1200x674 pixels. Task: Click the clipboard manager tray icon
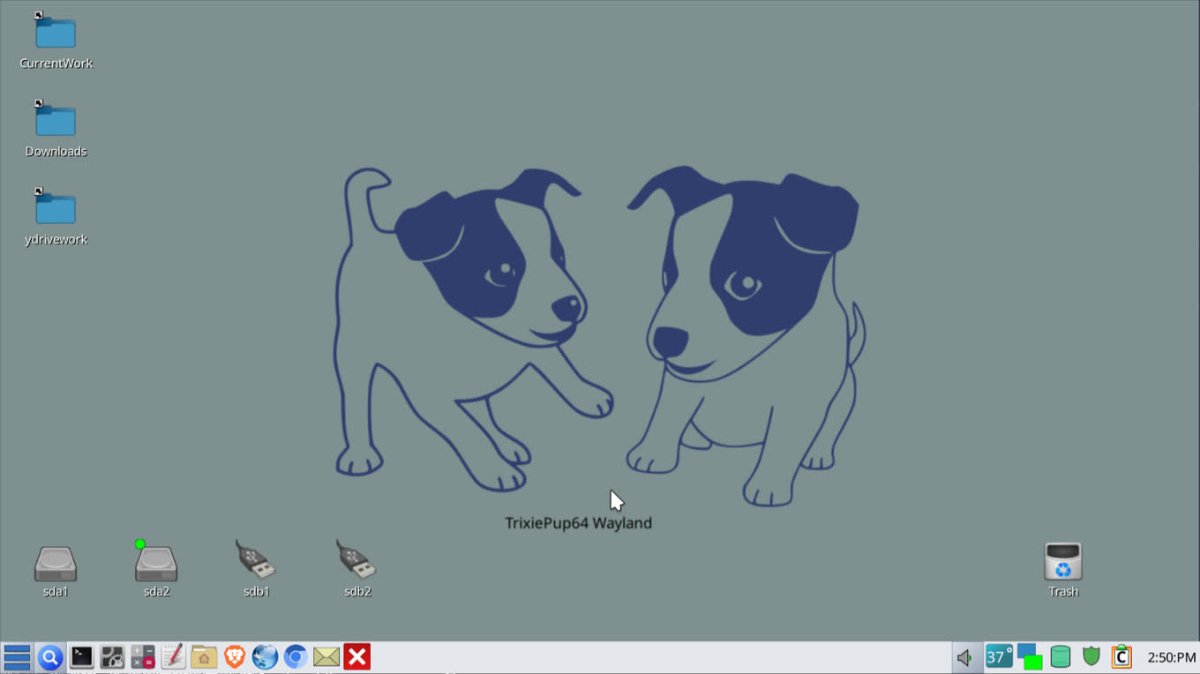[x=1122, y=657]
